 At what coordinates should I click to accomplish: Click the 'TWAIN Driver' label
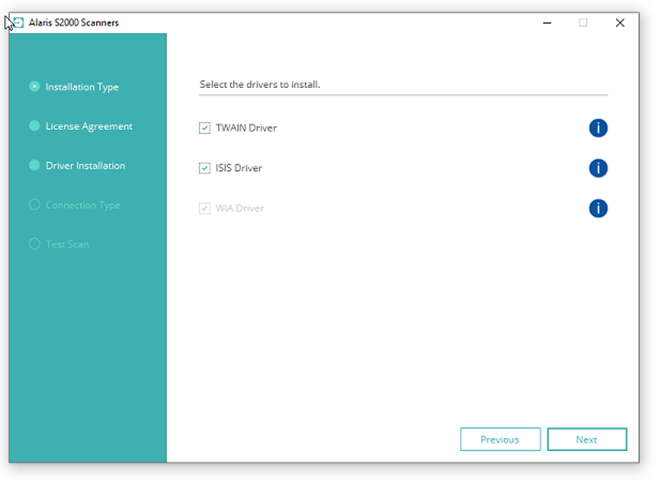246,128
